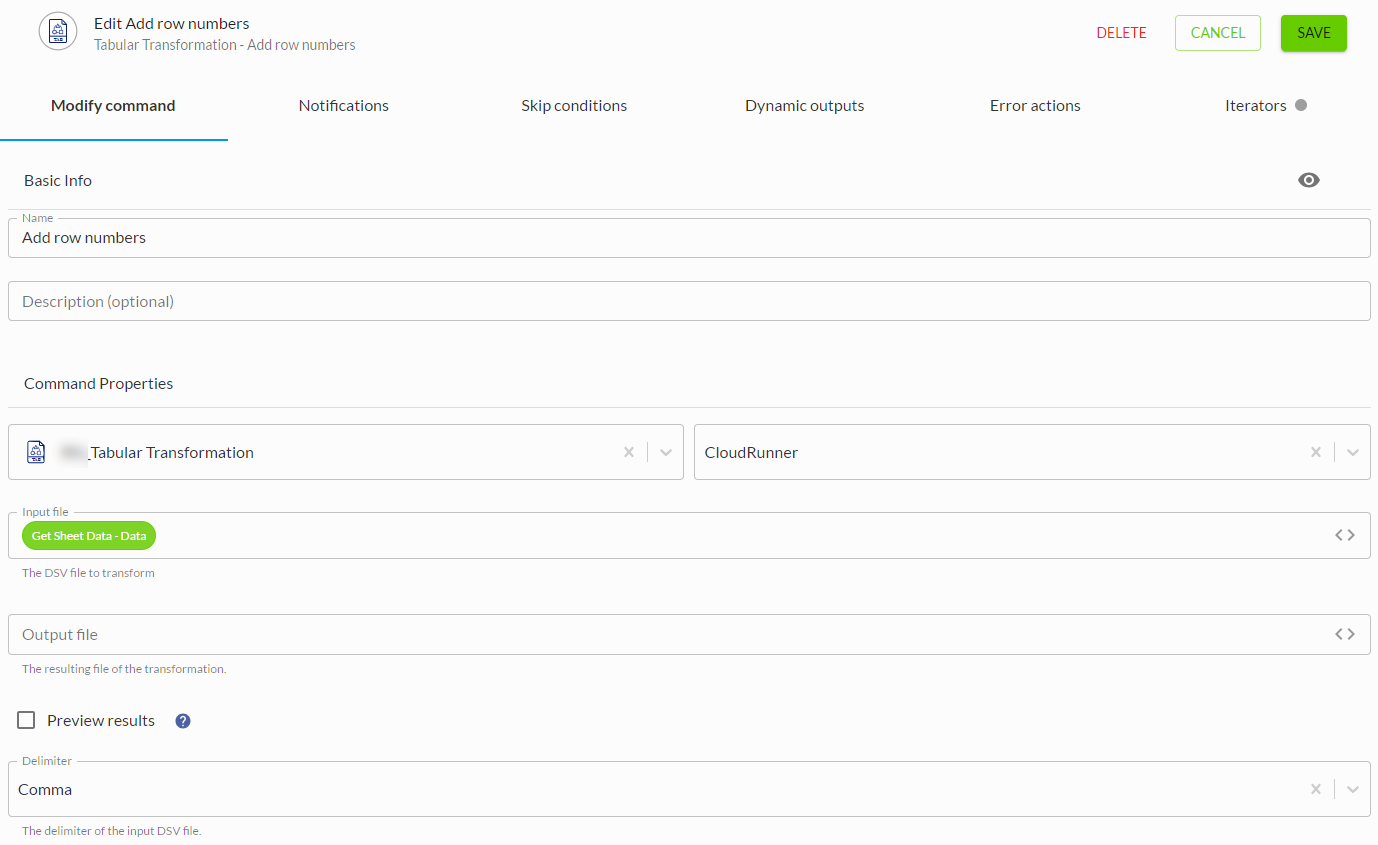Enable the Preview results checkbox
The width and height of the screenshot is (1378, 845).
(x=27, y=720)
